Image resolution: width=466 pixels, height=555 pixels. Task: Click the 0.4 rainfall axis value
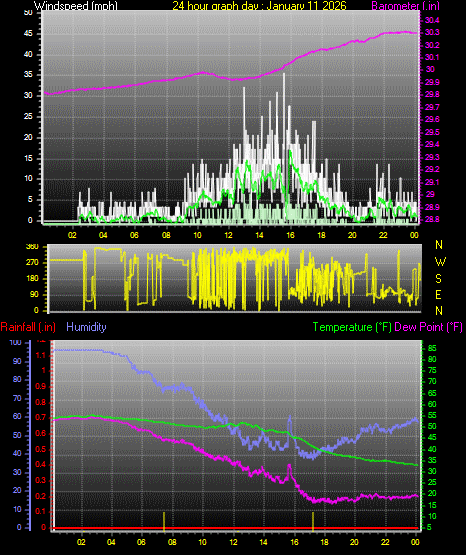click(x=41, y=464)
